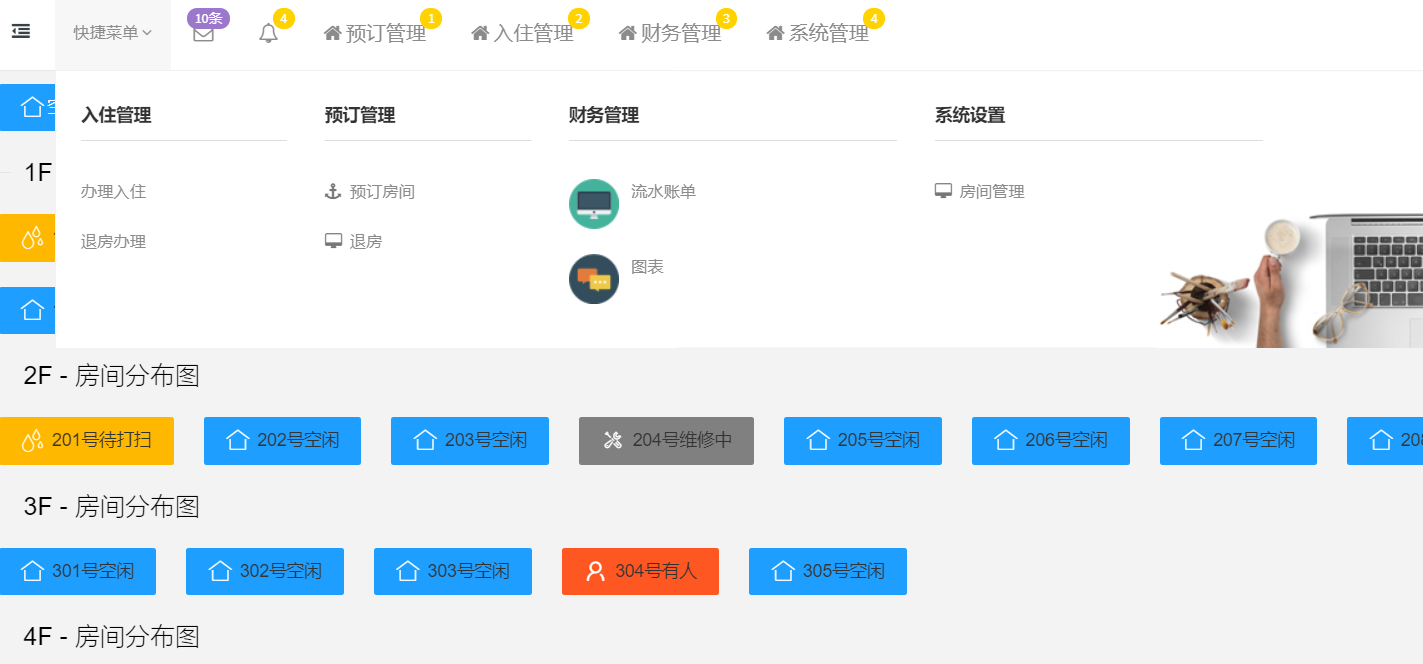Click the 图表 chat bubble icon
This screenshot has width=1423, height=664.
click(593, 279)
